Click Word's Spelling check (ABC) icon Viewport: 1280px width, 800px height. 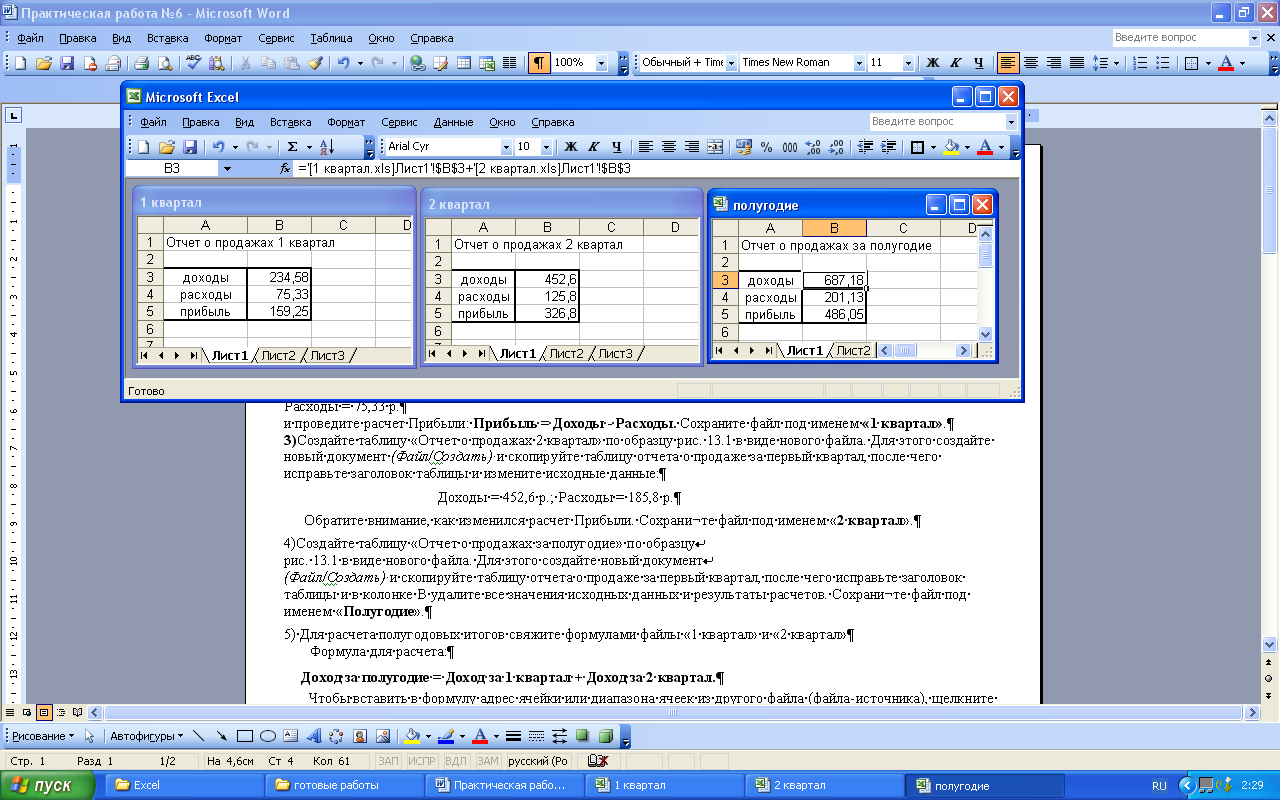[194, 62]
